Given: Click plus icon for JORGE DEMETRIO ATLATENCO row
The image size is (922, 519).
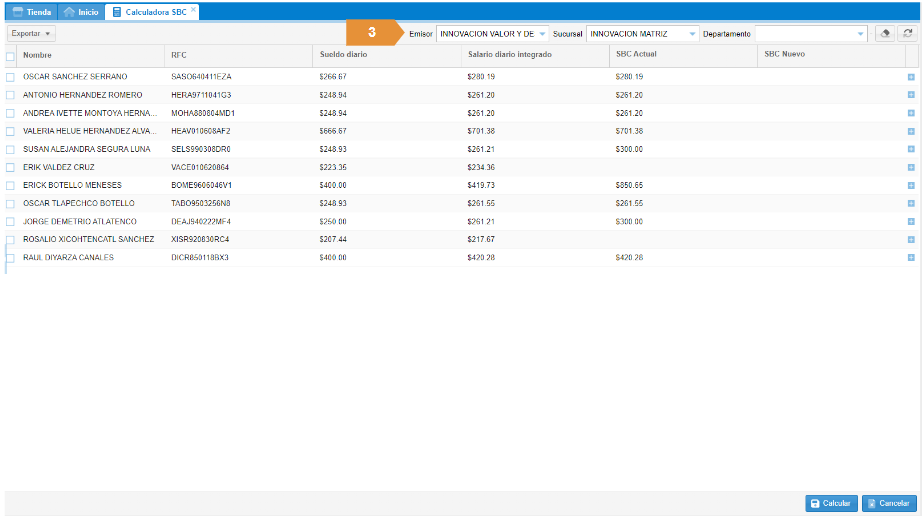Looking at the screenshot, I should 911,221.
